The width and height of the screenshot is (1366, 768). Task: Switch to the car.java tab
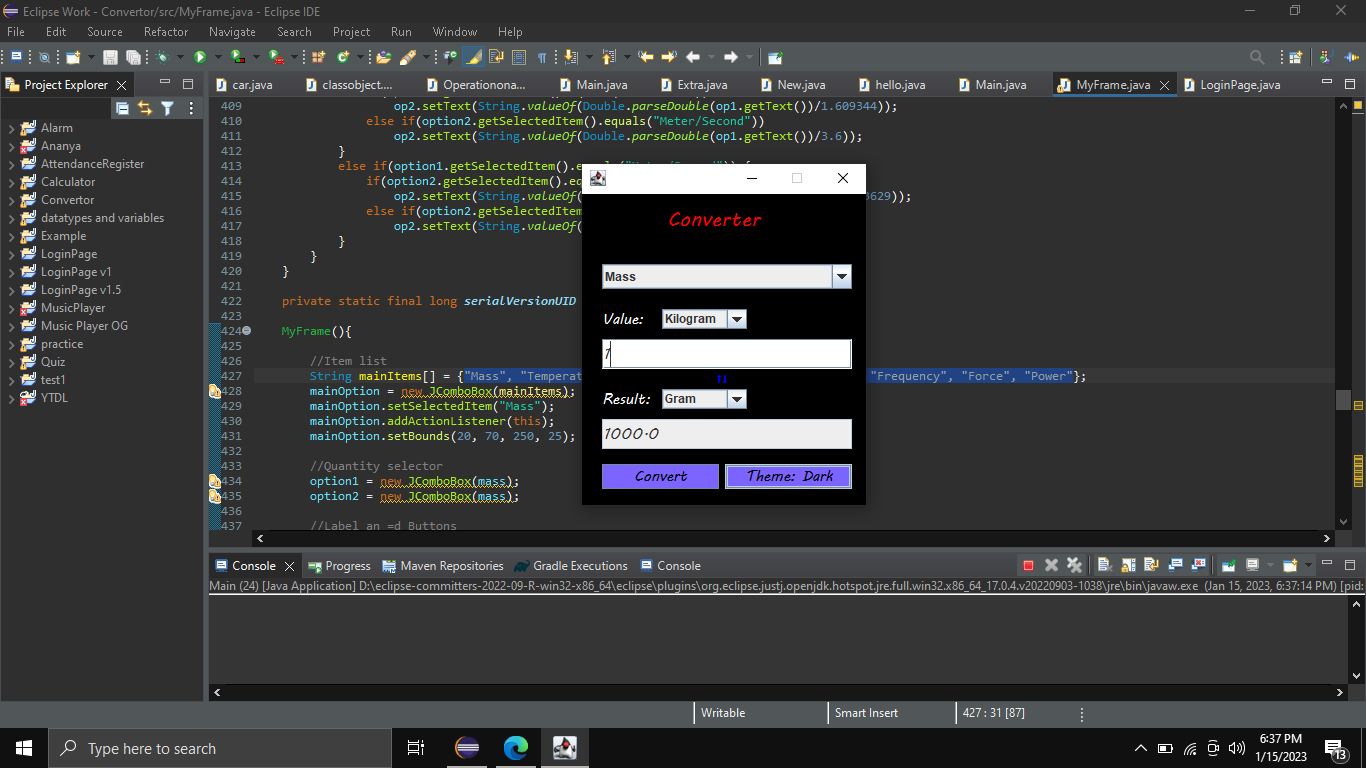(252, 85)
